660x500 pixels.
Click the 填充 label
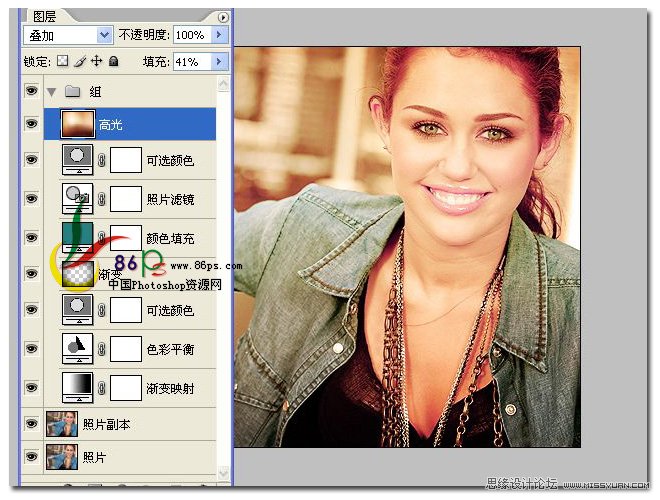156,62
